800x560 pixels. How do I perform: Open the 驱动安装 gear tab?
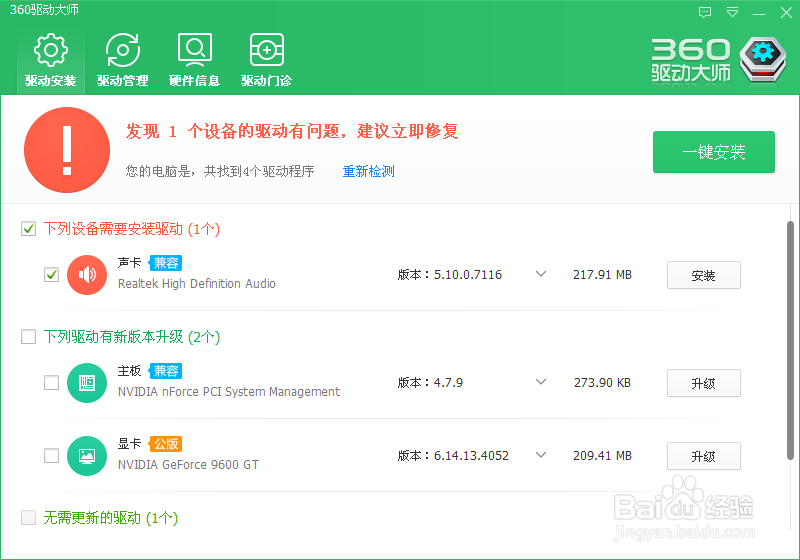pyautogui.click(x=51, y=60)
